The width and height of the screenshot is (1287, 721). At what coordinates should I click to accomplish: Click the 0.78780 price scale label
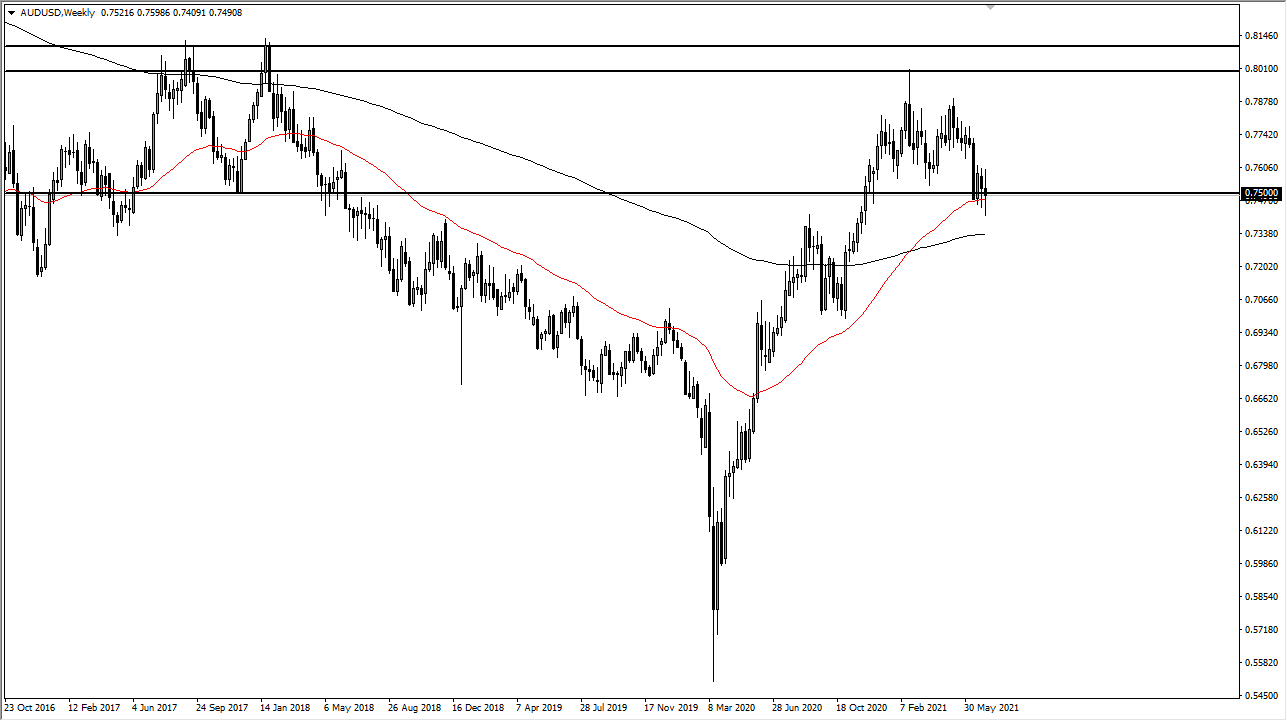(1262, 104)
